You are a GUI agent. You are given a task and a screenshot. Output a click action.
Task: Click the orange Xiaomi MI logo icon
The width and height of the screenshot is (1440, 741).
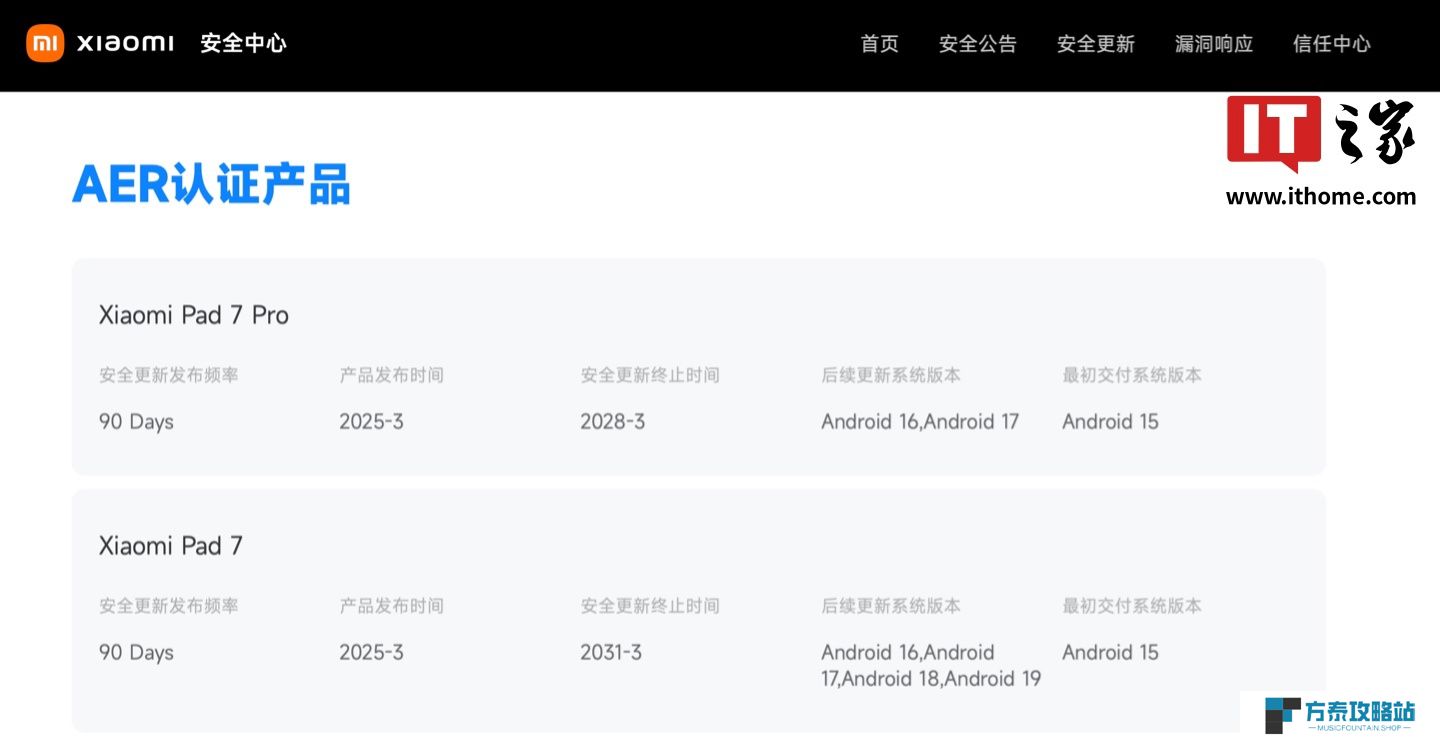[45, 43]
